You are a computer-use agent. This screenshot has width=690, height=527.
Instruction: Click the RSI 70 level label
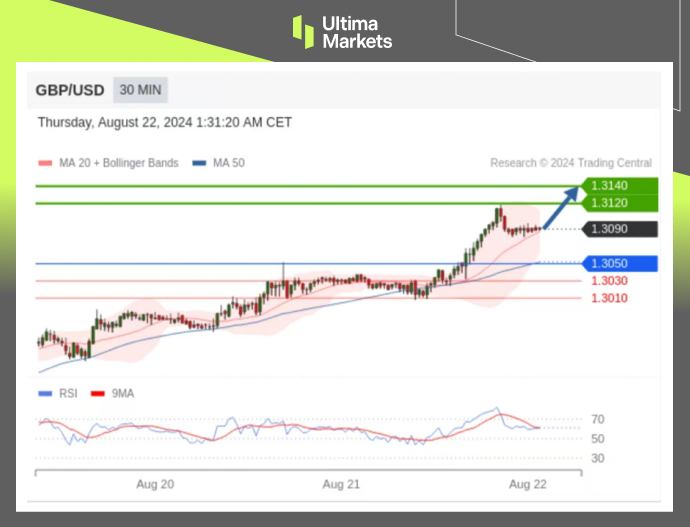(x=597, y=419)
